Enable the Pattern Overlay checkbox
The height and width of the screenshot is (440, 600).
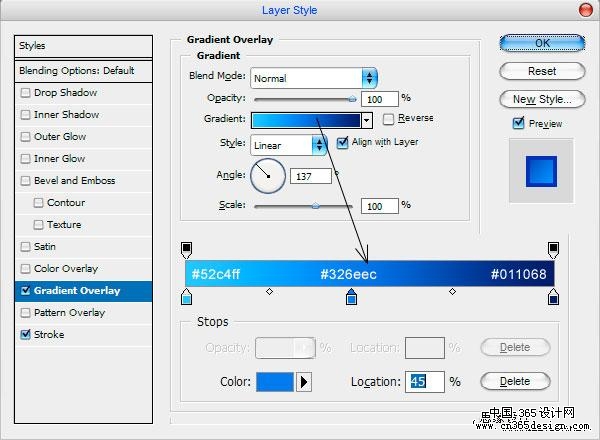(25, 313)
